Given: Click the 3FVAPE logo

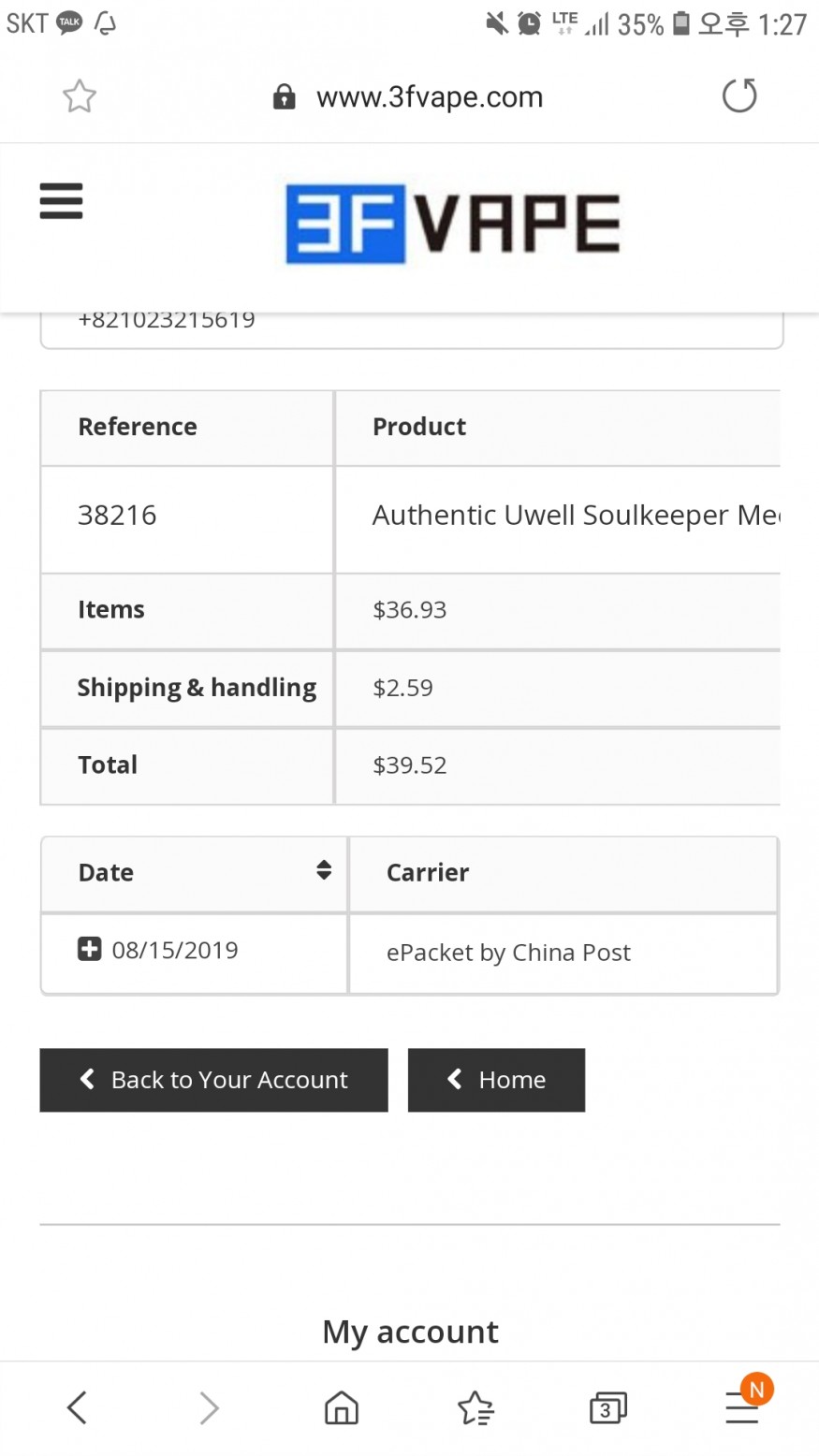Looking at the screenshot, I should pyautogui.click(x=452, y=225).
